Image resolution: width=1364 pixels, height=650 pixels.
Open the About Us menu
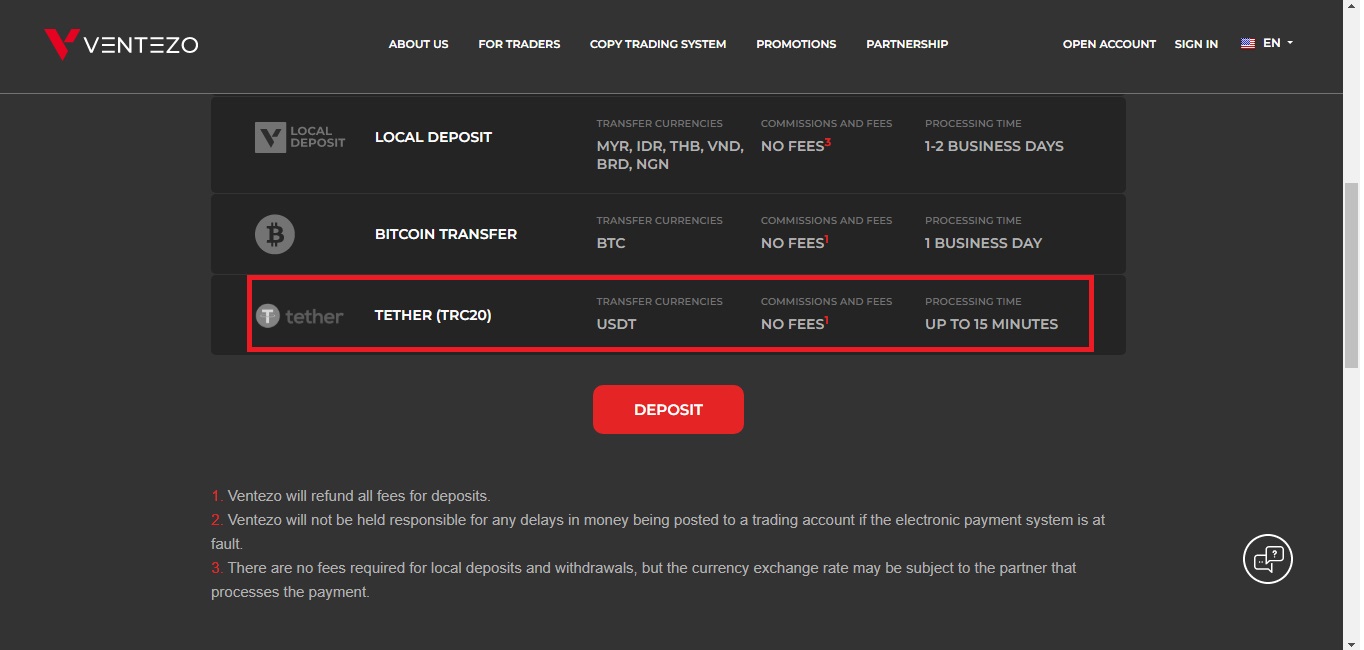click(418, 44)
